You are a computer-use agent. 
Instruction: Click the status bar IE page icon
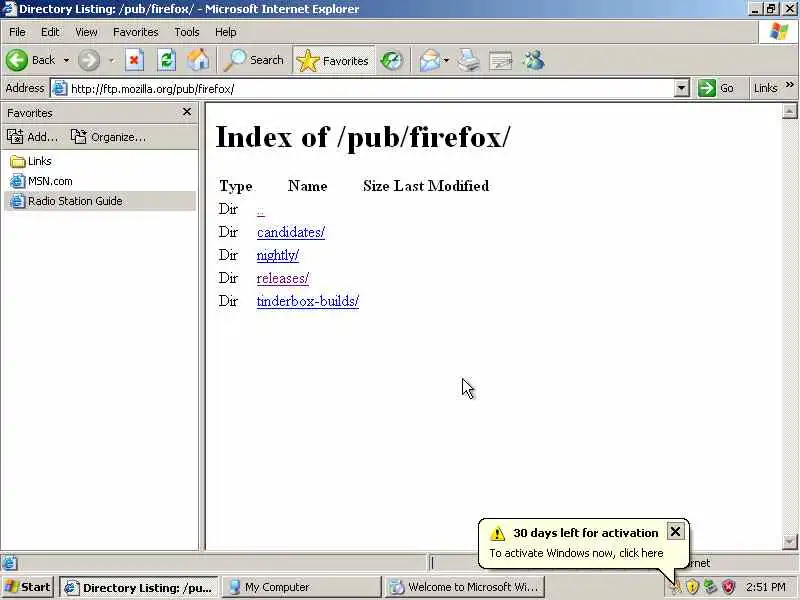(x=9, y=563)
